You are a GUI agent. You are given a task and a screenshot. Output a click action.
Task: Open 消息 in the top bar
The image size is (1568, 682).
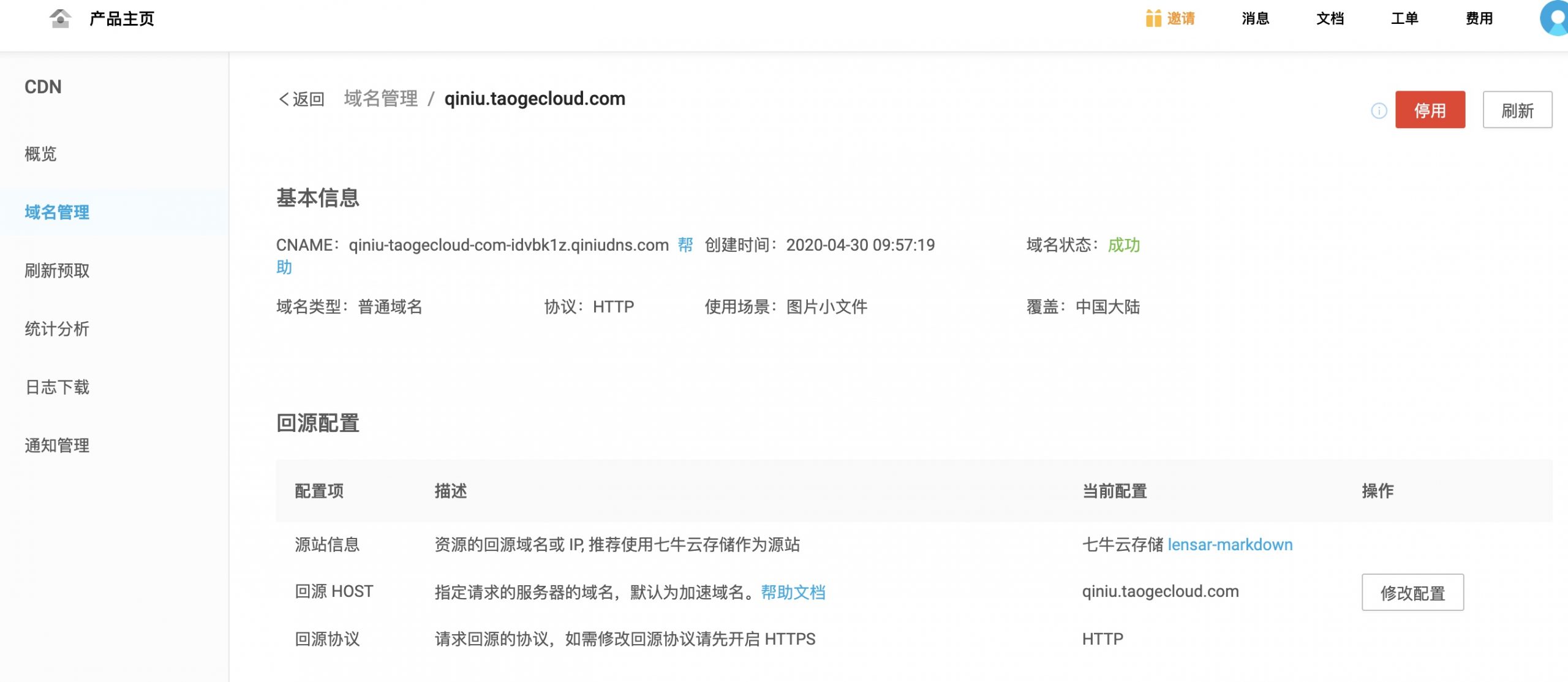tap(1255, 18)
